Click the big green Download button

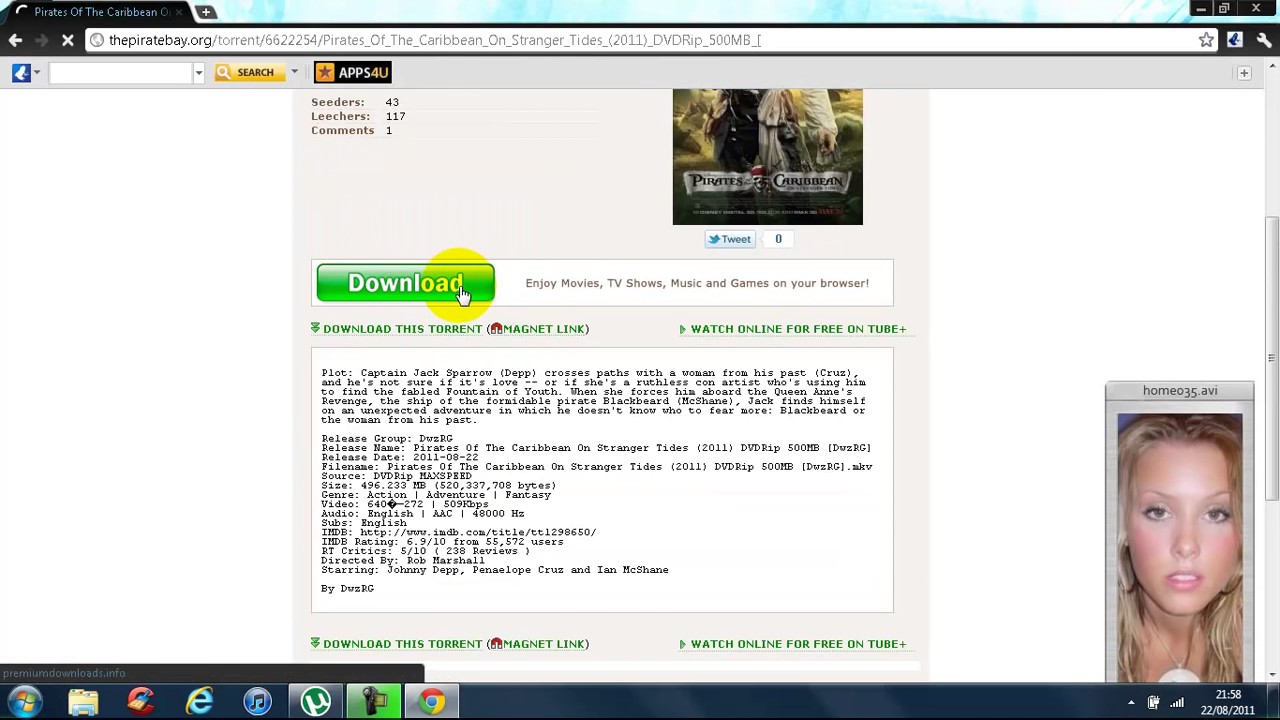405,283
